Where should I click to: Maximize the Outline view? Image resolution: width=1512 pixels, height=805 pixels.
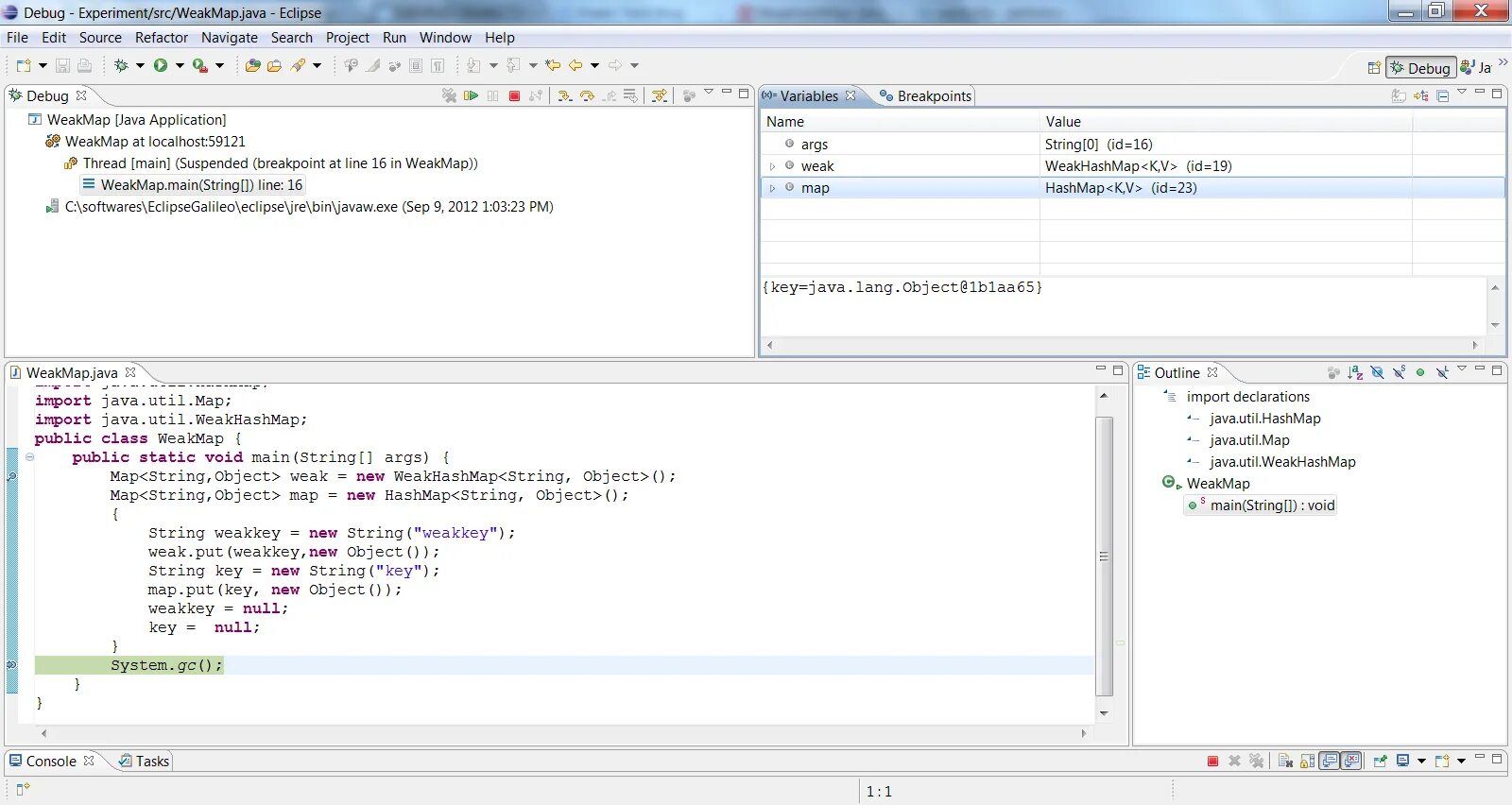pos(1498,370)
